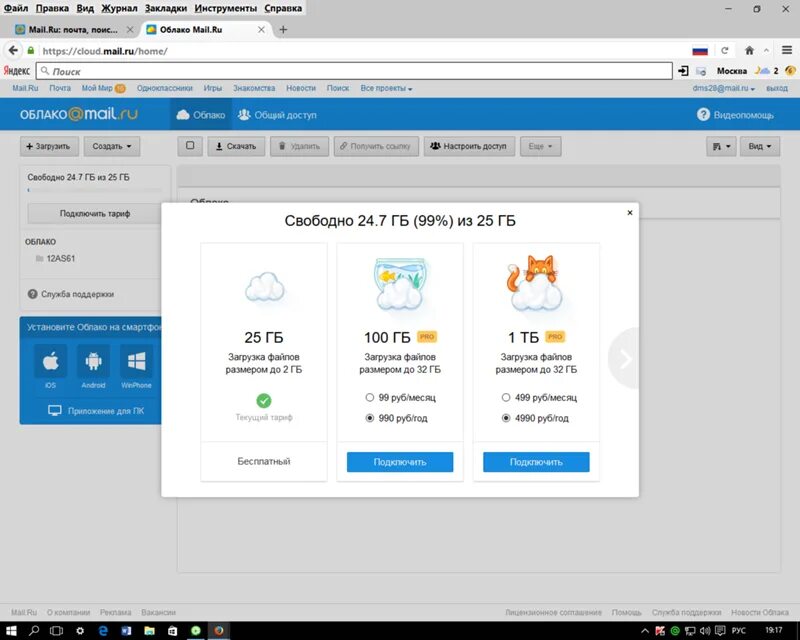Click the Yandex Поиск search field
Screen dimensions: 800x640
click(x=354, y=71)
